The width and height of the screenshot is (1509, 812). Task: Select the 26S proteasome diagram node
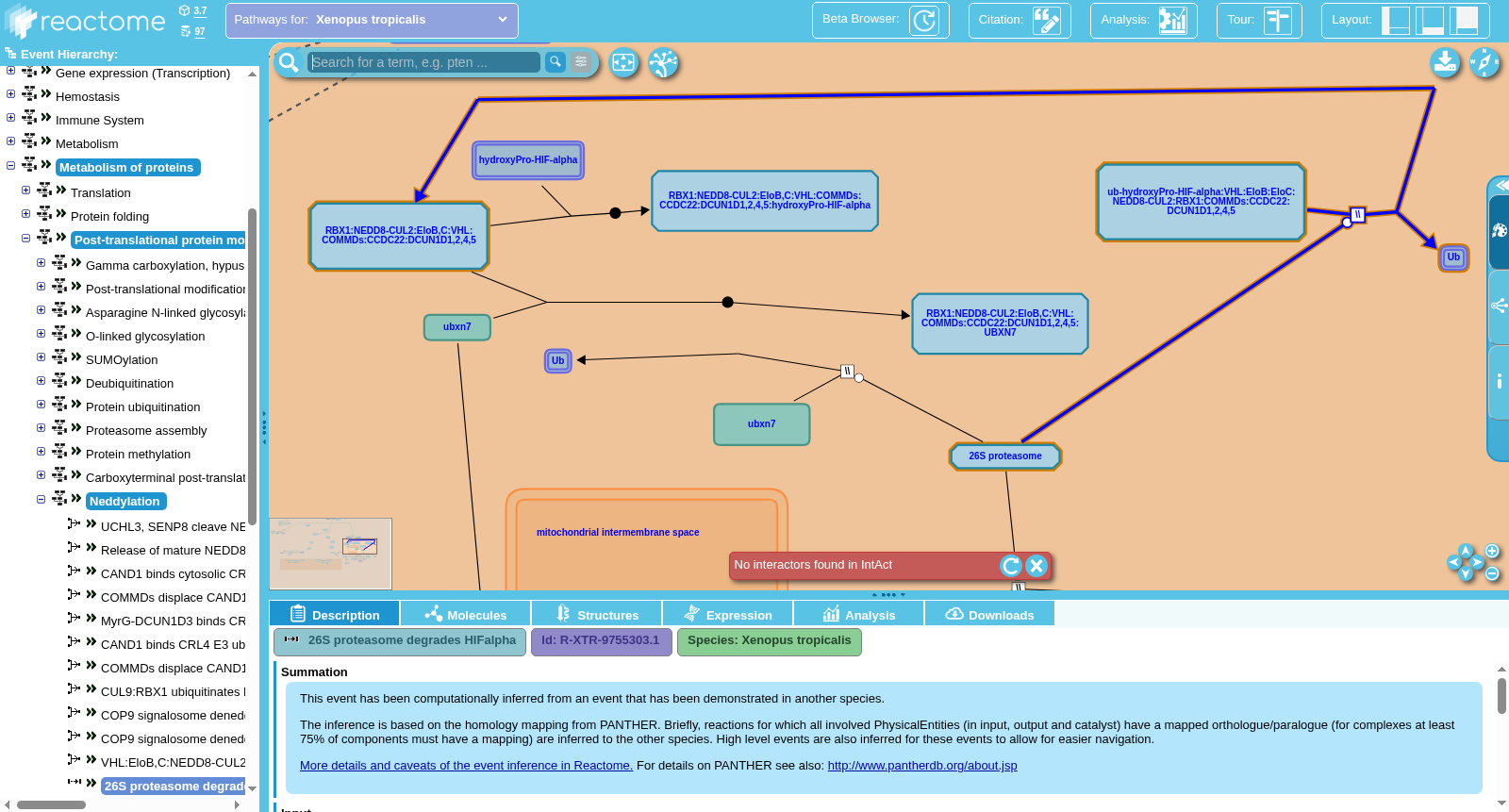pos(1004,456)
